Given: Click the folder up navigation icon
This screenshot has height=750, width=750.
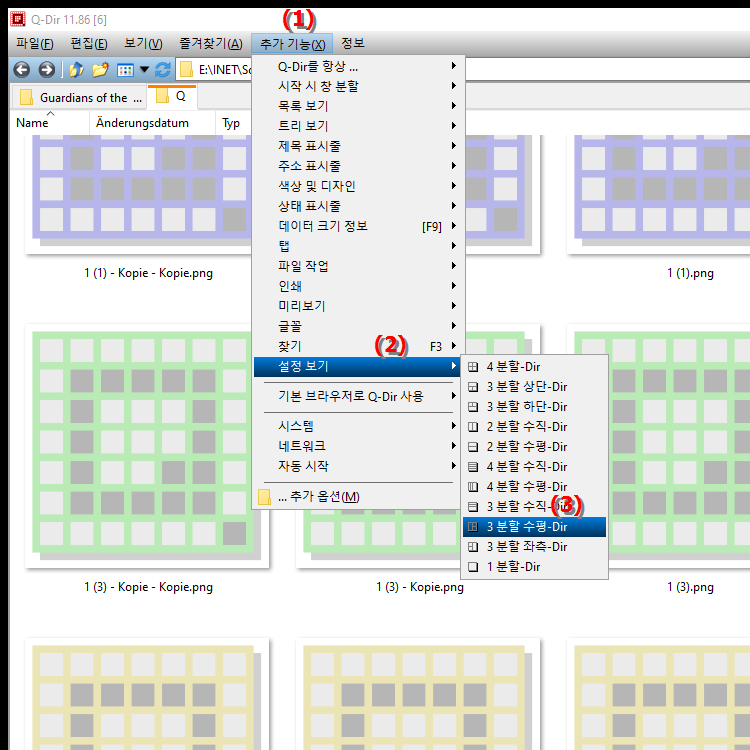Looking at the screenshot, I should click(x=76, y=70).
